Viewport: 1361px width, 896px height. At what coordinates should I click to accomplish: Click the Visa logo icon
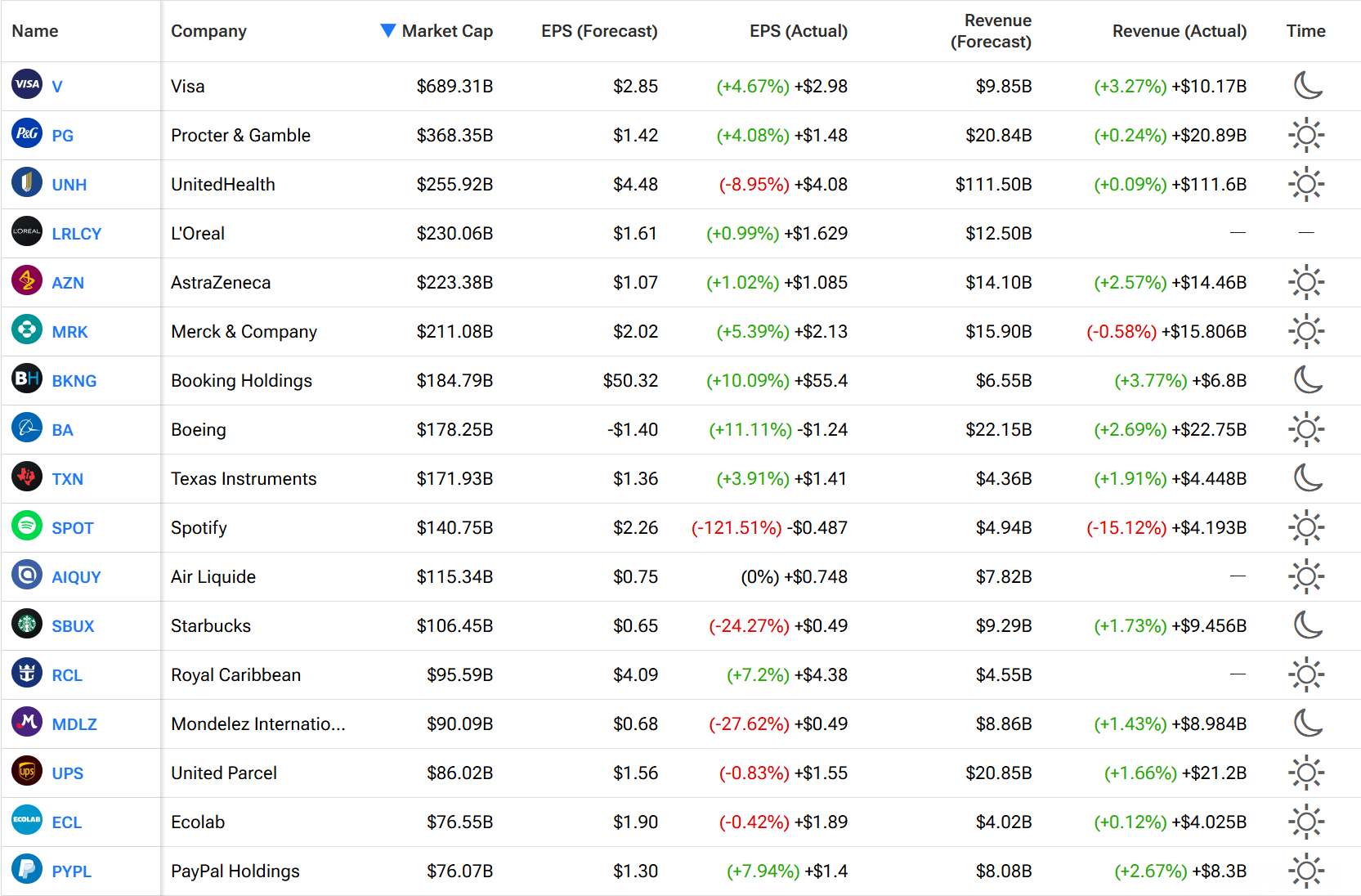[27, 84]
